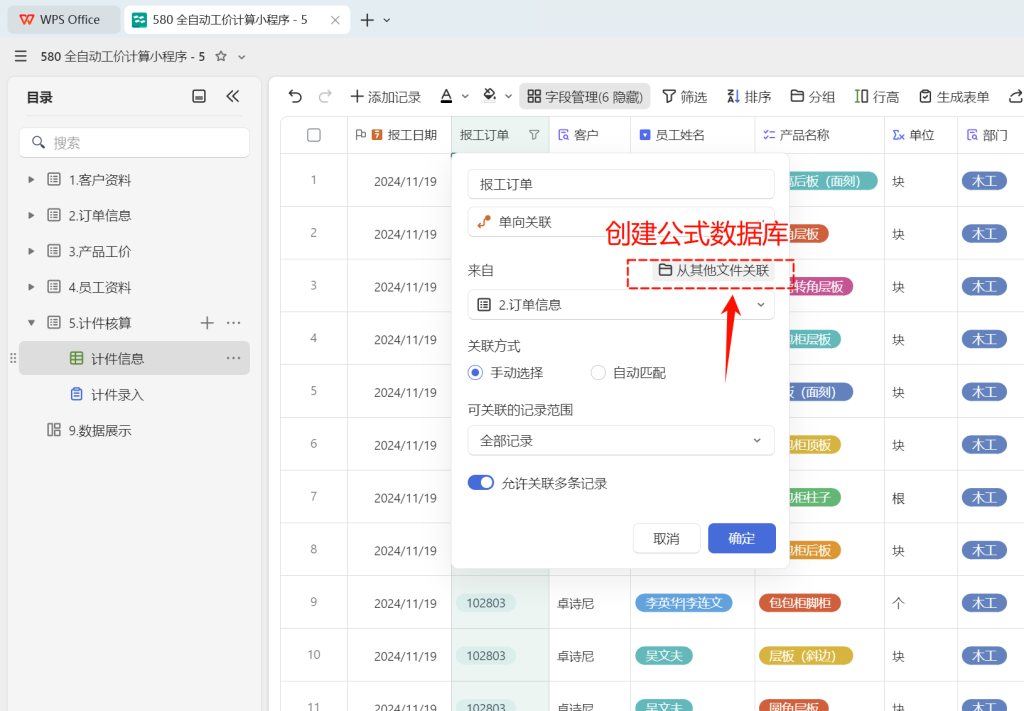This screenshot has width=1024, height=711.
Task: Confirm with the 确定 button
Action: pyautogui.click(x=742, y=539)
